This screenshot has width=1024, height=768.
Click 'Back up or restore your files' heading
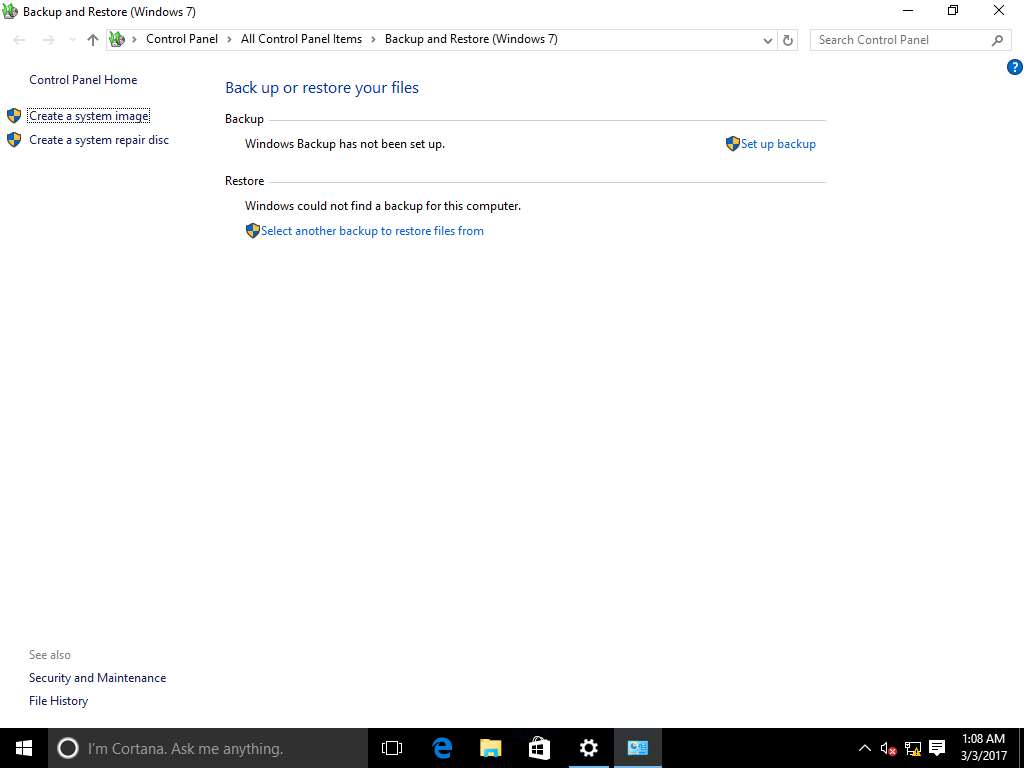pyautogui.click(x=322, y=88)
